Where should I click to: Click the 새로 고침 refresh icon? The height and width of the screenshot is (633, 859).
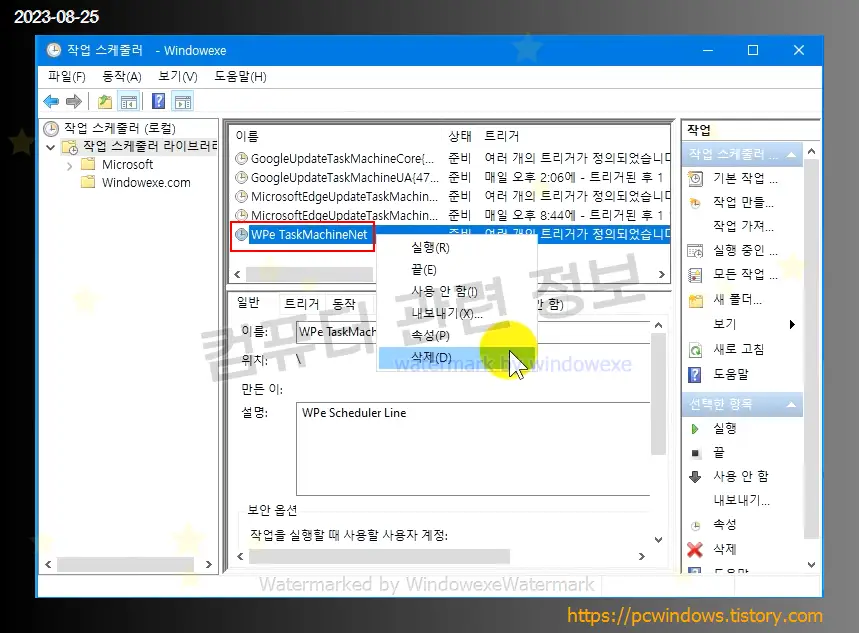click(695, 350)
